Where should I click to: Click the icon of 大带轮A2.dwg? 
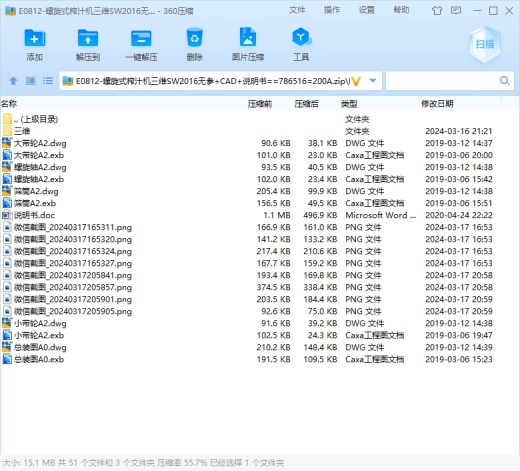click(7, 143)
